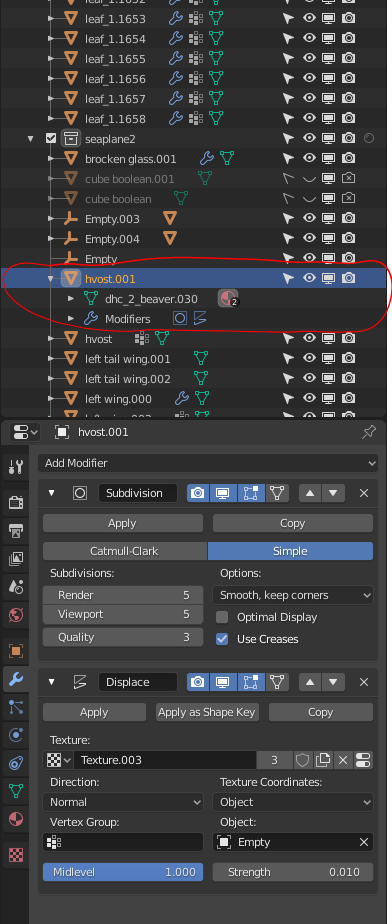Move the Displace modifier up
This screenshot has height=924, width=392.
click(310, 682)
